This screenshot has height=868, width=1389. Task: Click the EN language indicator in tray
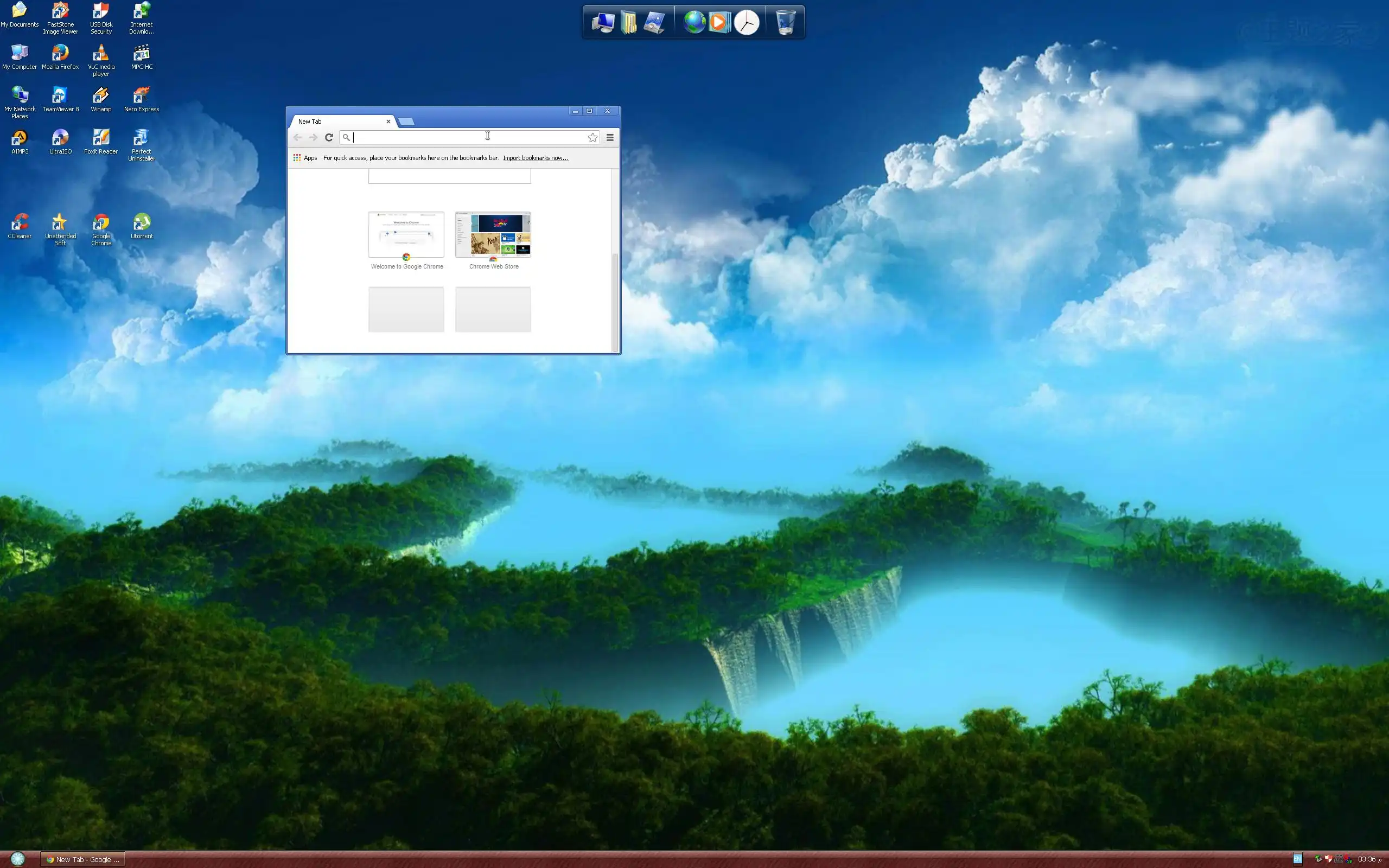(x=1297, y=859)
